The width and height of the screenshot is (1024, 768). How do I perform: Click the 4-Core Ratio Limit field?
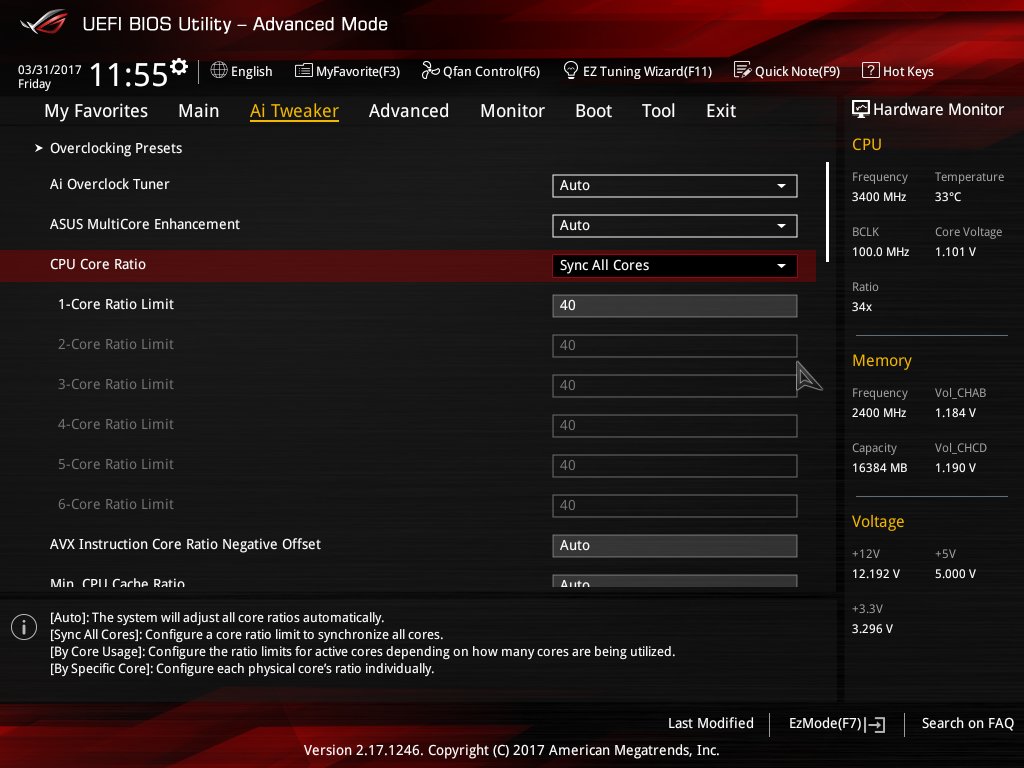(x=675, y=426)
